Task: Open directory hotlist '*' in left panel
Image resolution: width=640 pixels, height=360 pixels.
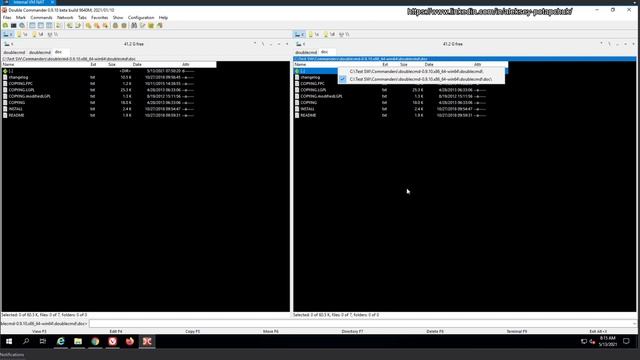Action: coord(255,44)
